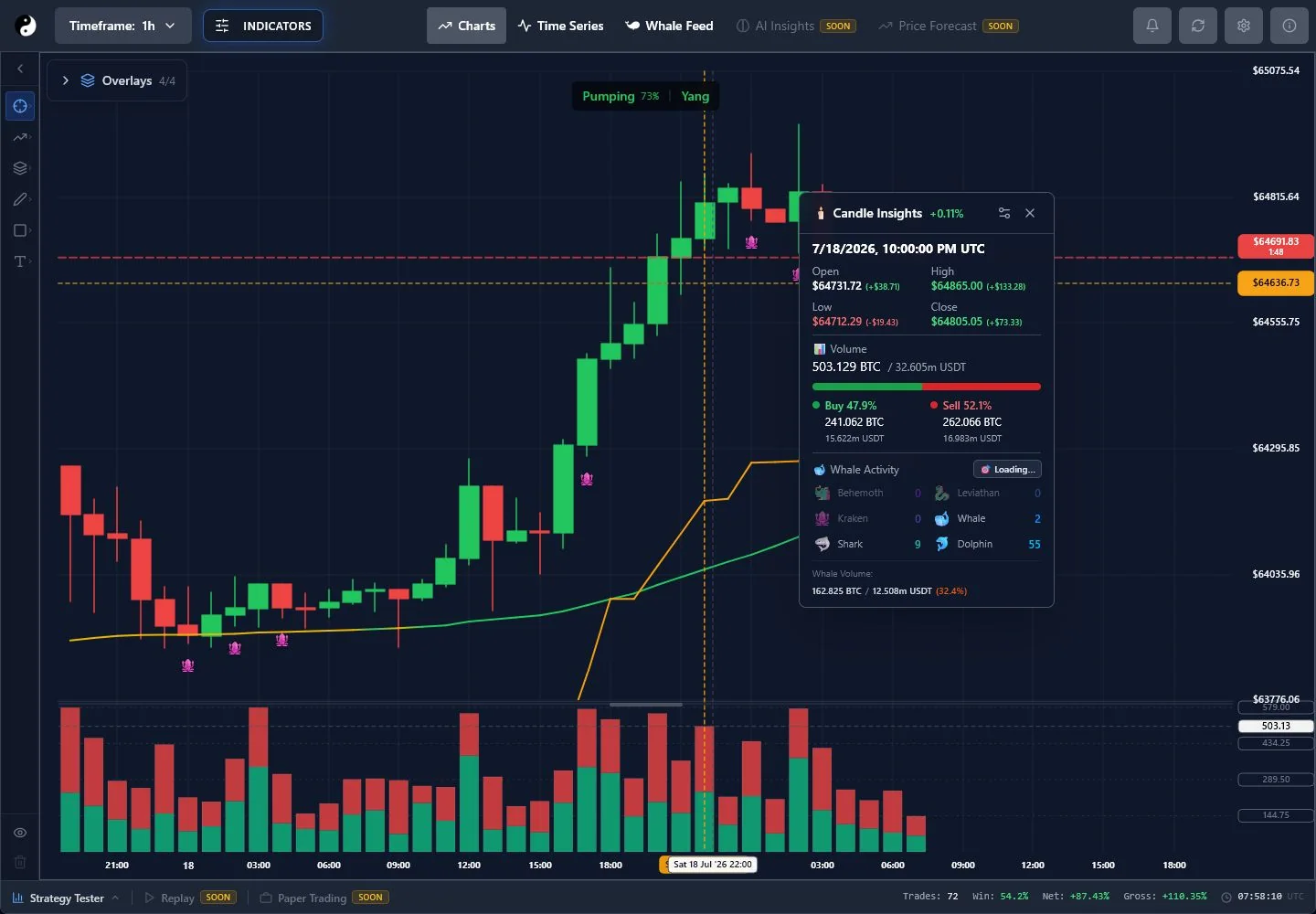The height and width of the screenshot is (914, 1316).
Task: Open the INDICATORS panel
Action: [263, 26]
